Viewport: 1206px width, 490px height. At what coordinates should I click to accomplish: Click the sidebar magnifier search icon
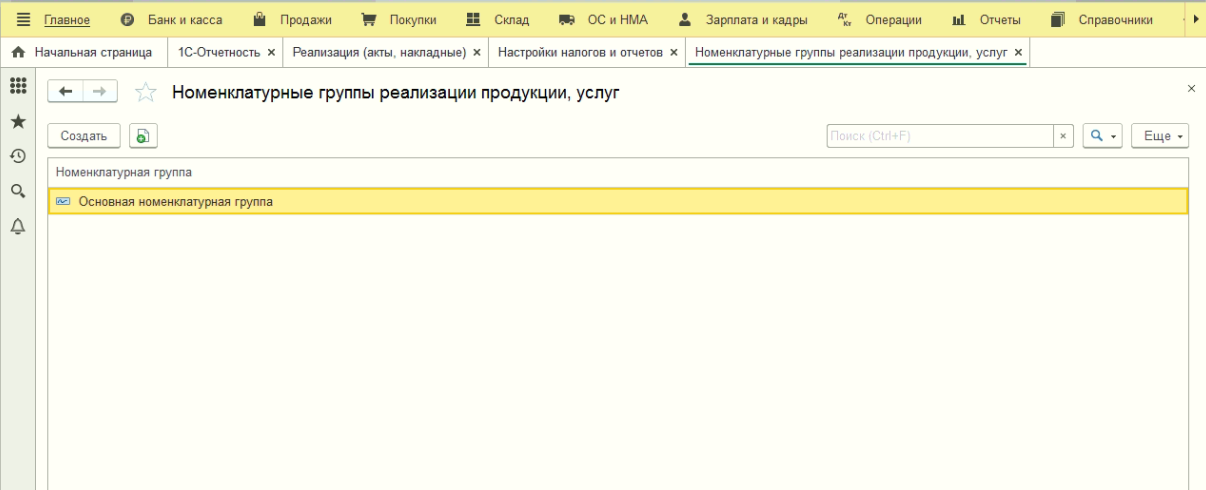click(x=17, y=191)
